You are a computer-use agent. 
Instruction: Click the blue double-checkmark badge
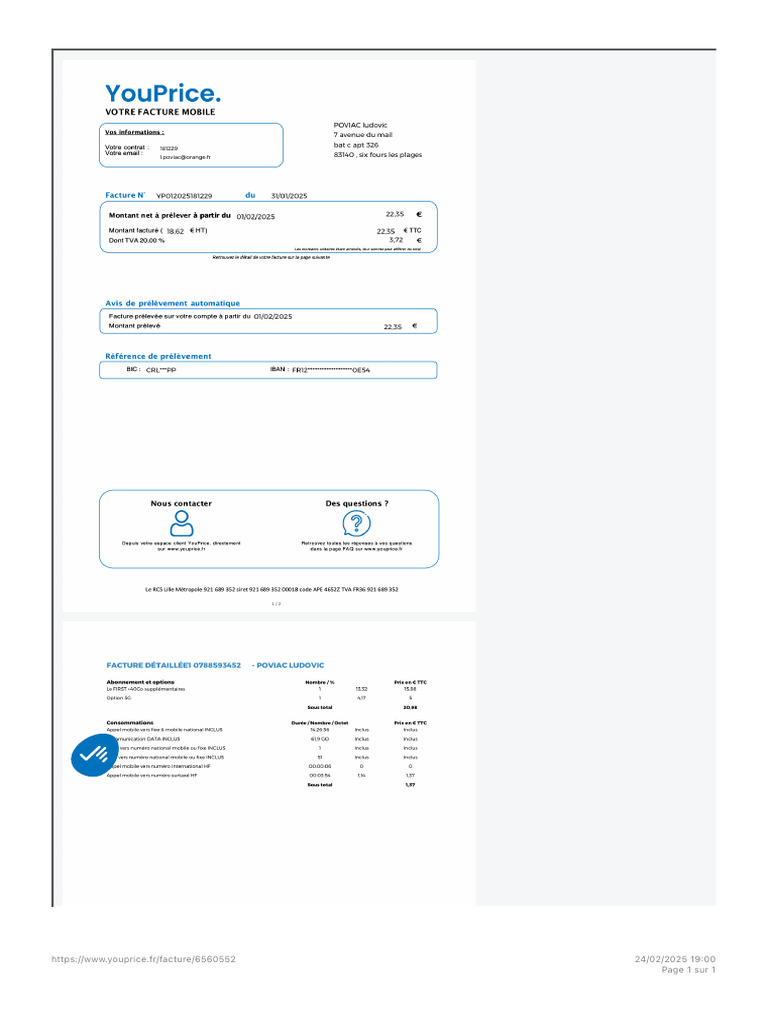click(94, 755)
